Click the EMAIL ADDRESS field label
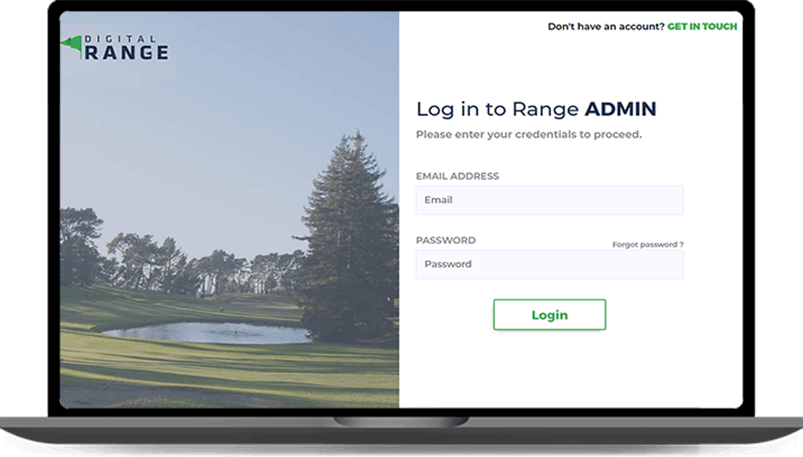Screen dimensions: 803x457 (457, 176)
